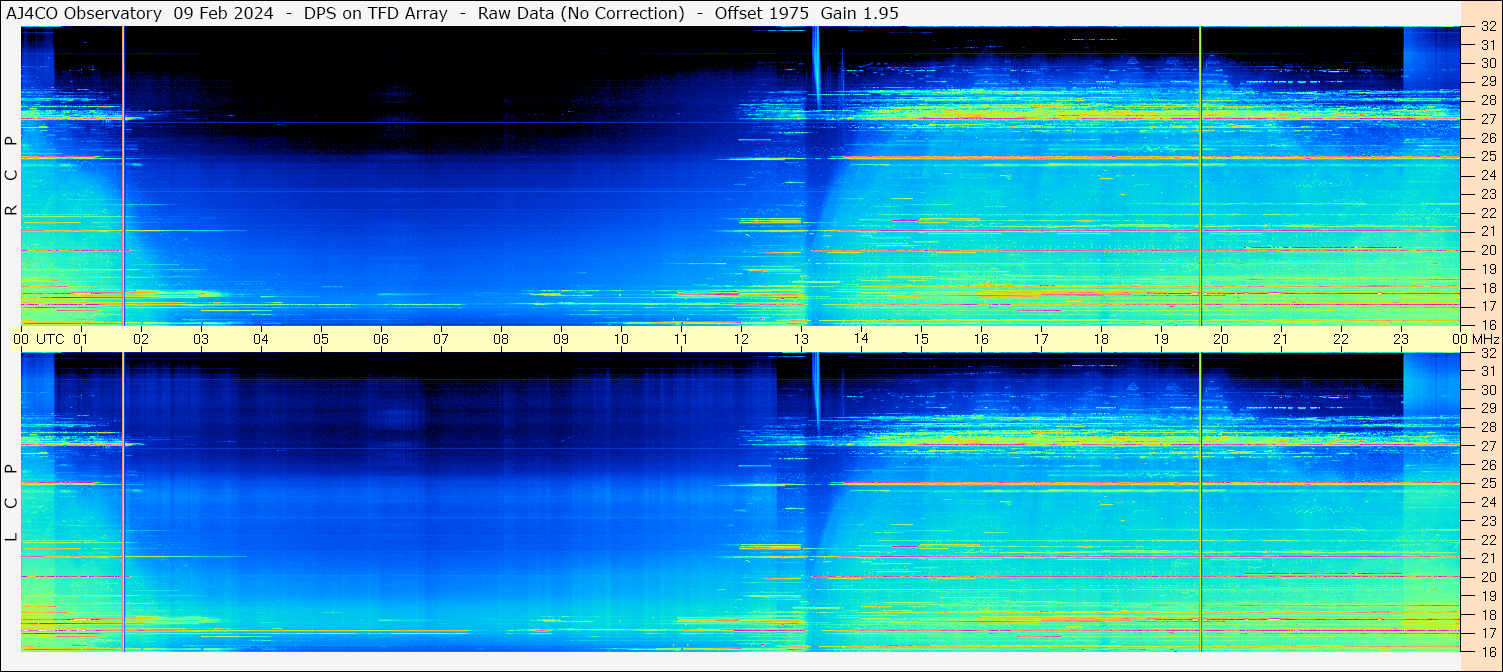Click the 10 hour label on the time axis
Image resolution: width=1503 pixels, height=672 pixels.
[621, 339]
